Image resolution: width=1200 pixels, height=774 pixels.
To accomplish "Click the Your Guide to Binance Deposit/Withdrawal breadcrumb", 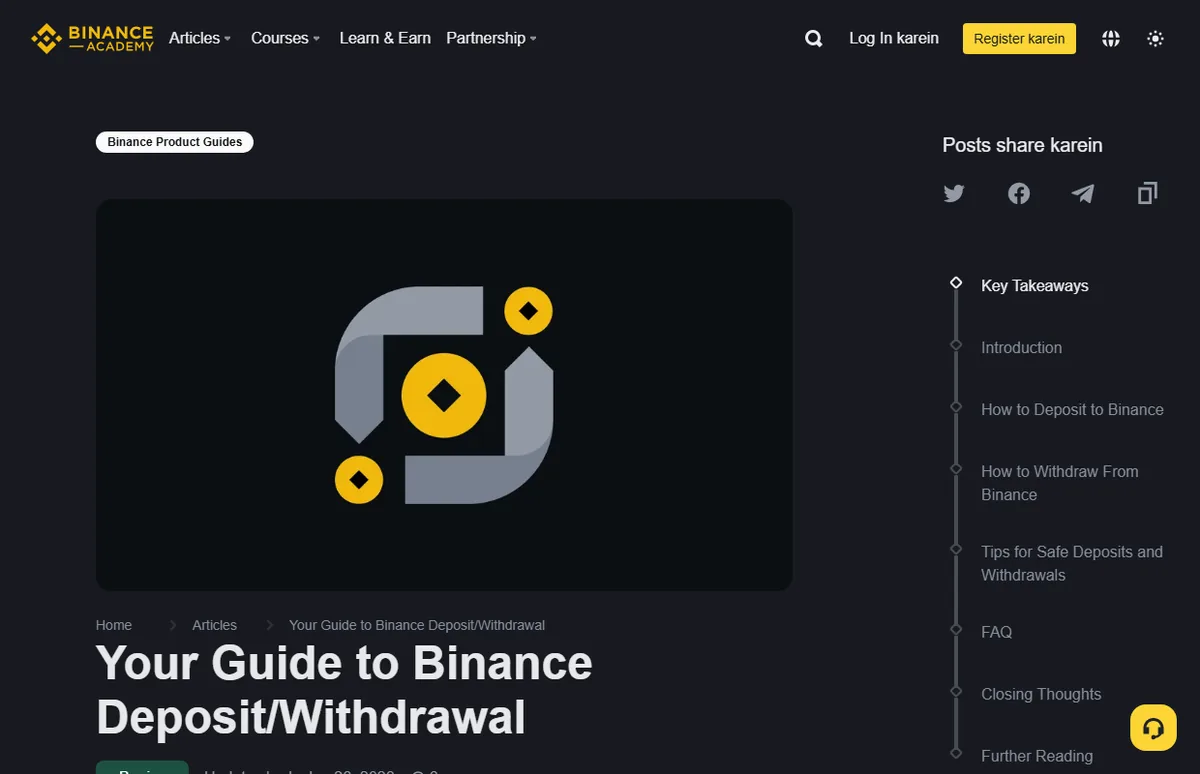I will click(x=417, y=625).
